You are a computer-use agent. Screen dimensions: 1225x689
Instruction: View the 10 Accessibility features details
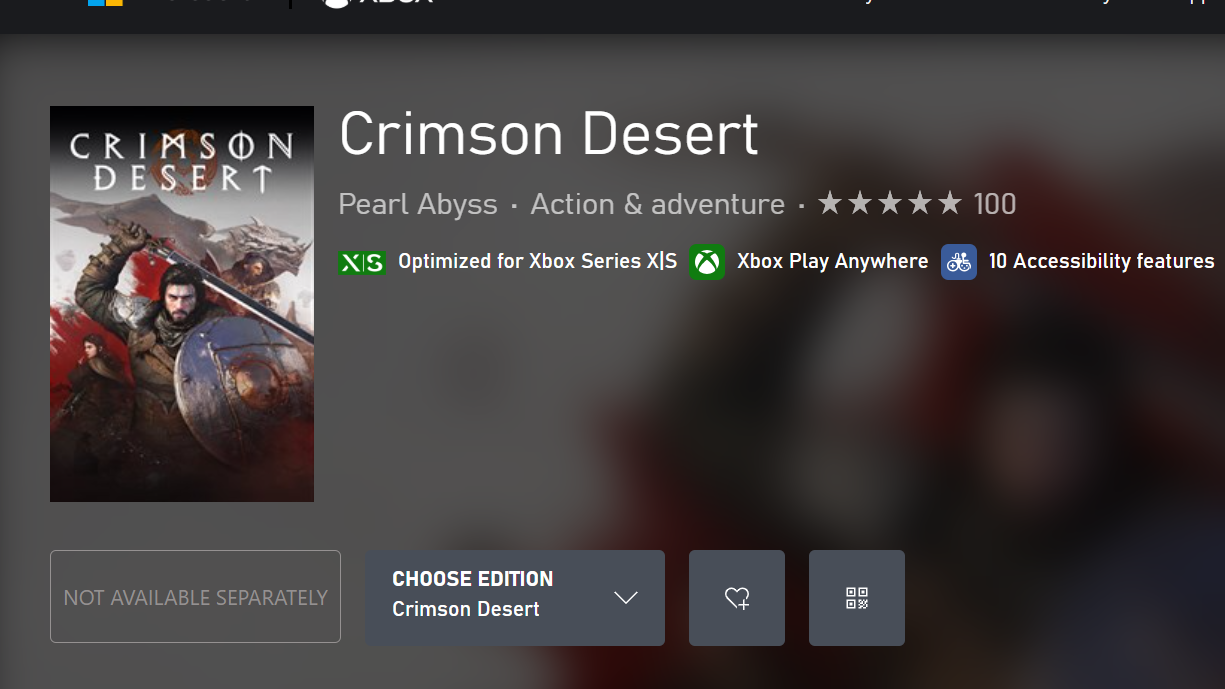point(1101,261)
